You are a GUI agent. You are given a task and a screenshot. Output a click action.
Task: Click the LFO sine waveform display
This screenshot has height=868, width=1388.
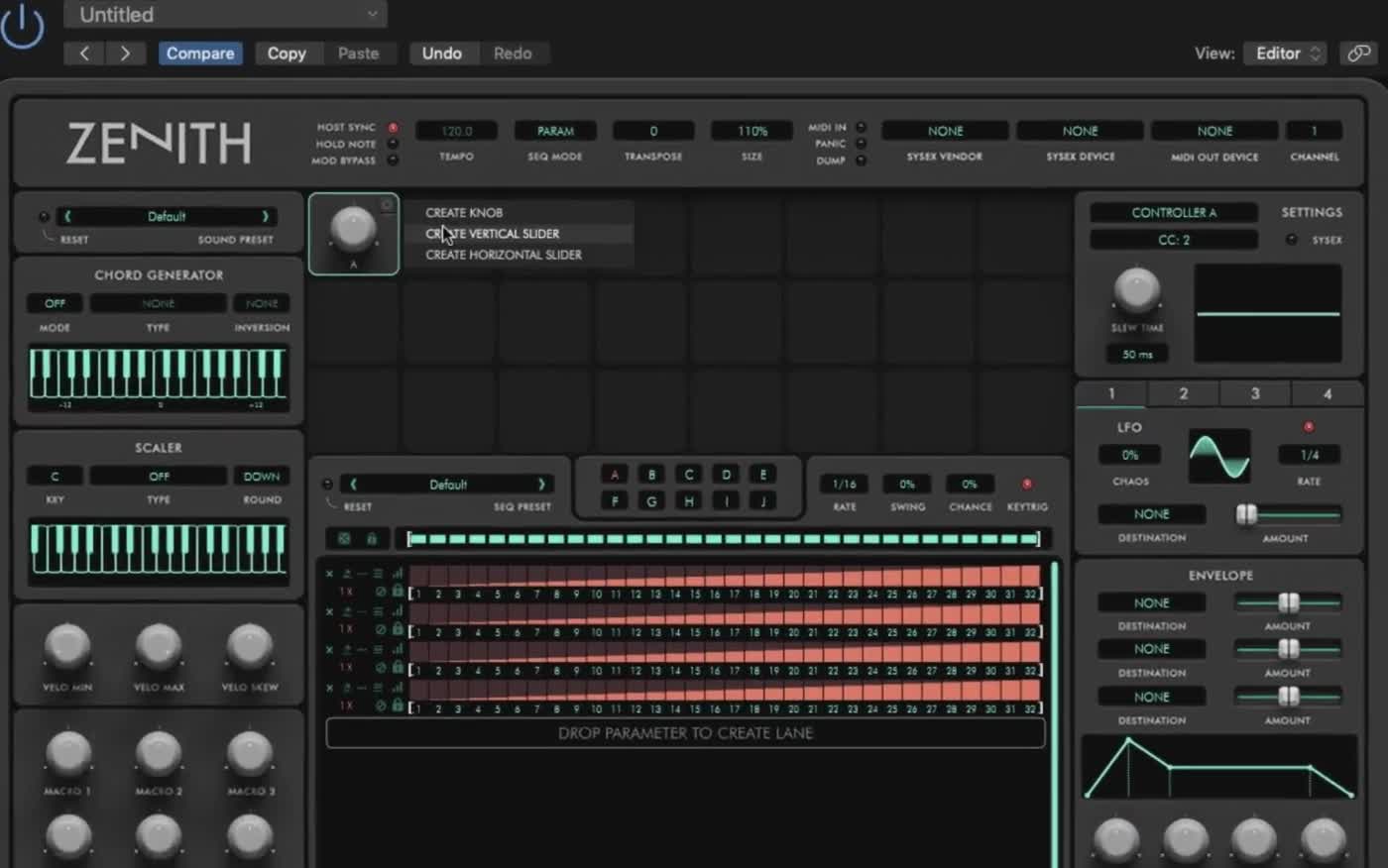(x=1219, y=456)
